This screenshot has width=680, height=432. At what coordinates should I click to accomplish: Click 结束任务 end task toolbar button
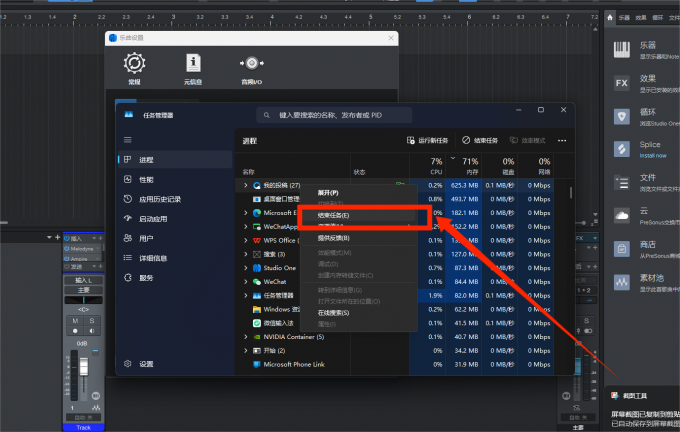point(480,141)
